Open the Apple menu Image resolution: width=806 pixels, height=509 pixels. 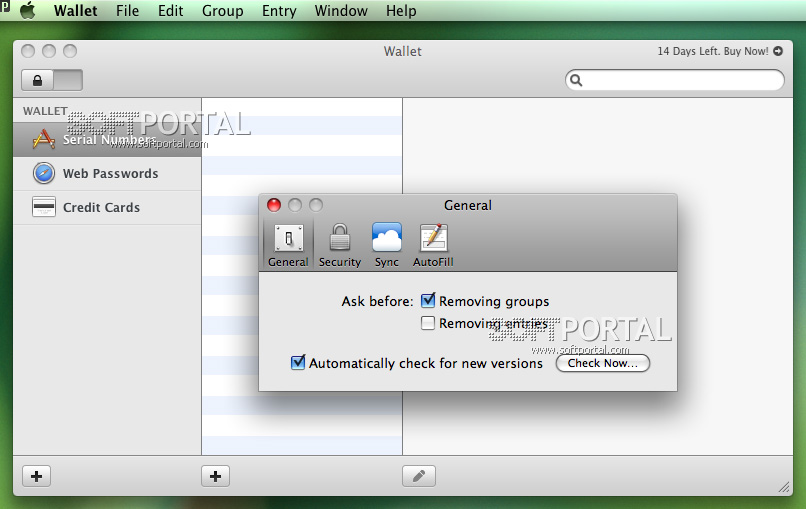(28, 10)
